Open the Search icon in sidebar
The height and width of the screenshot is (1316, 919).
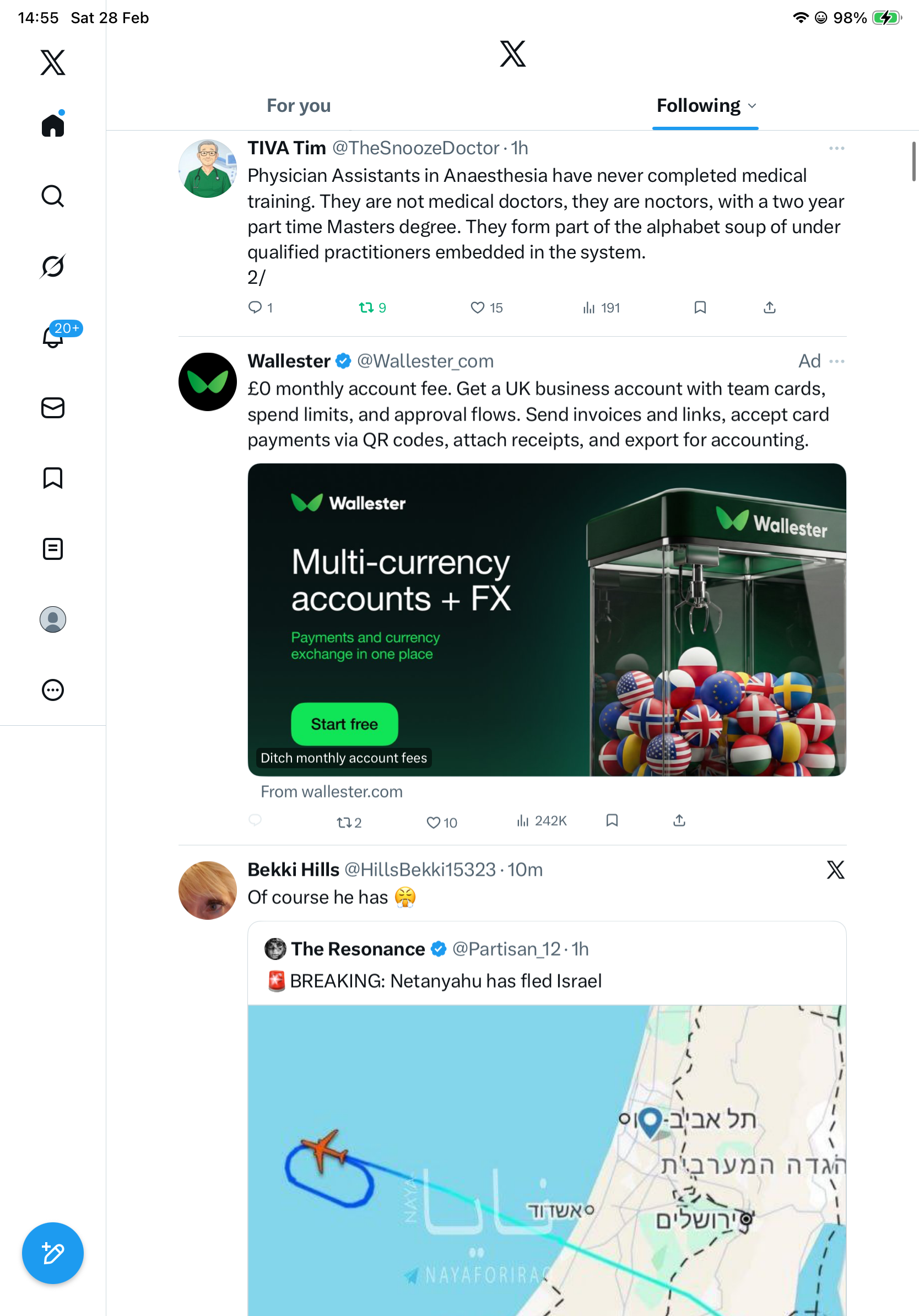click(53, 196)
